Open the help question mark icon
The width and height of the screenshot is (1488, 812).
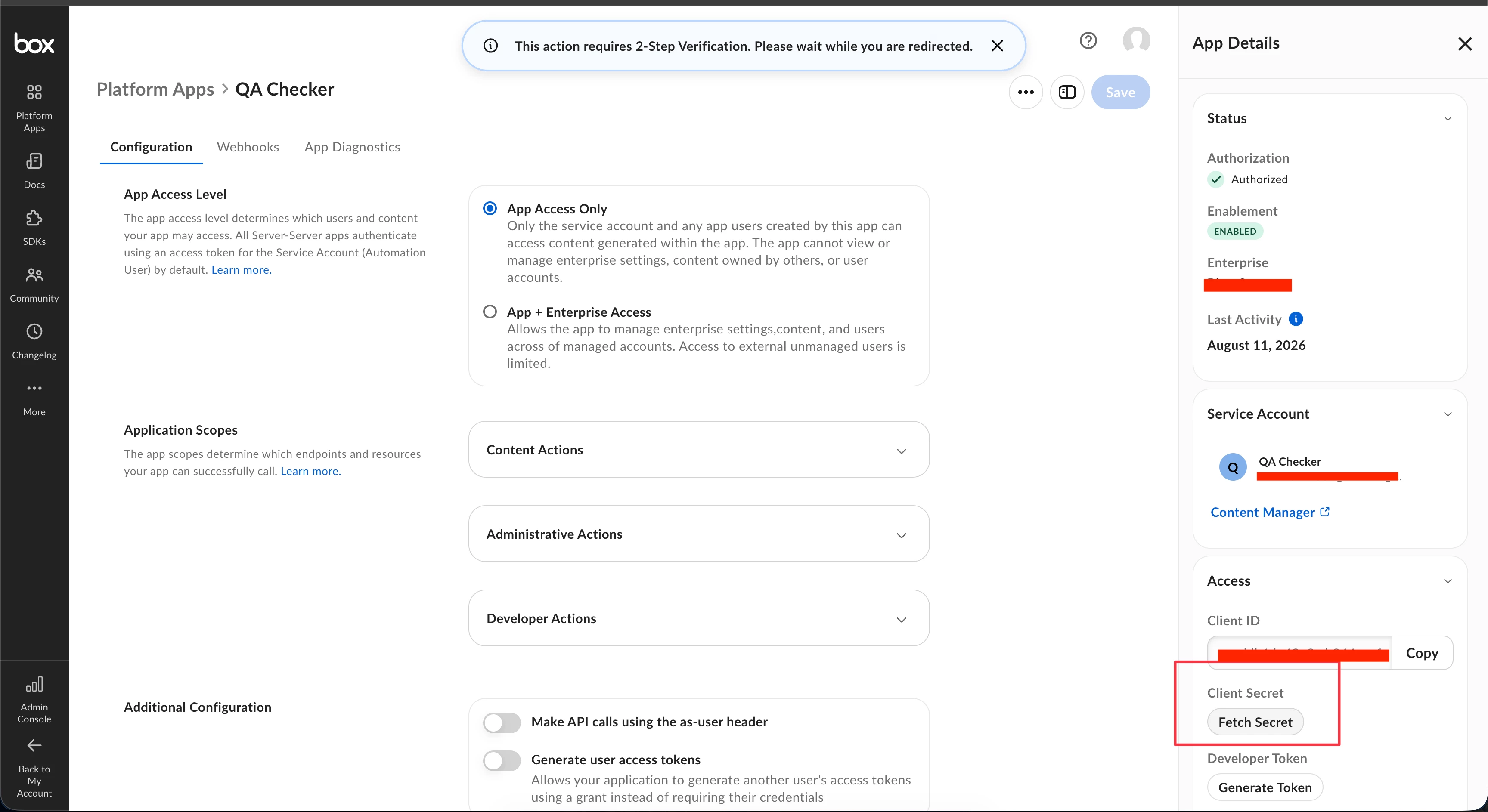click(x=1088, y=41)
